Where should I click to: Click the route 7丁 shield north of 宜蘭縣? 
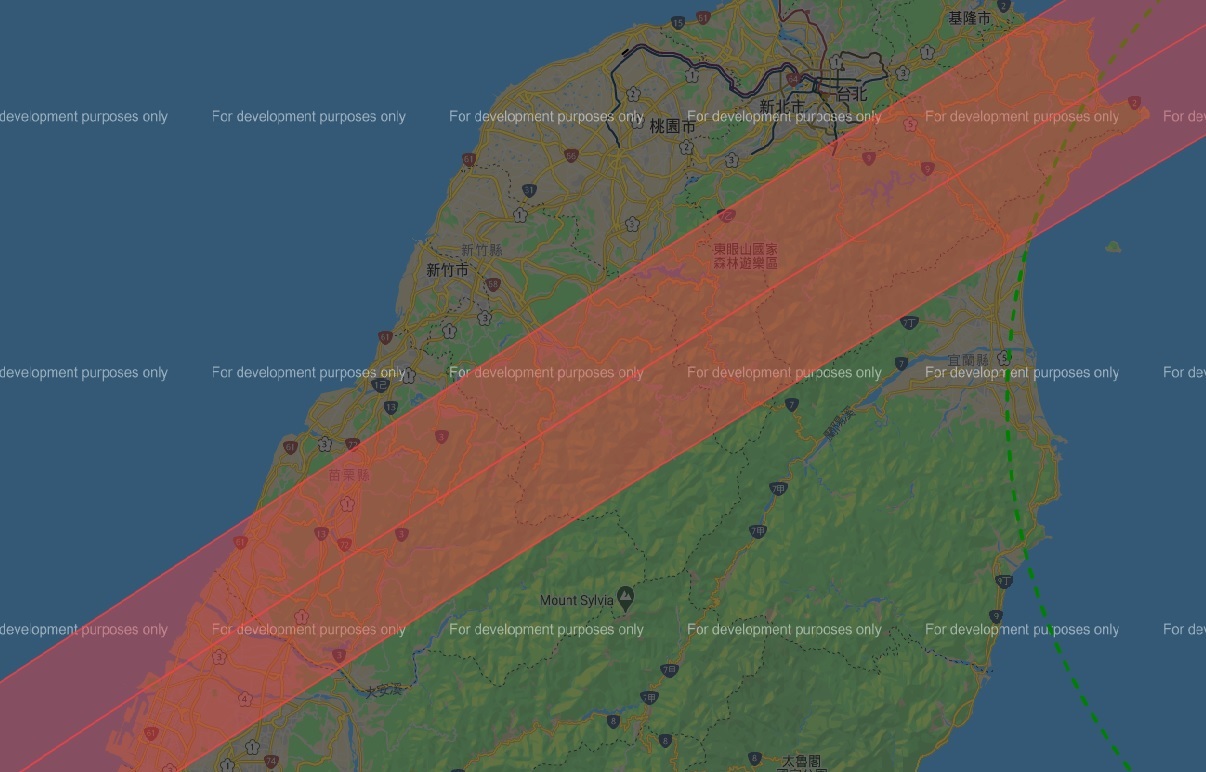point(909,322)
